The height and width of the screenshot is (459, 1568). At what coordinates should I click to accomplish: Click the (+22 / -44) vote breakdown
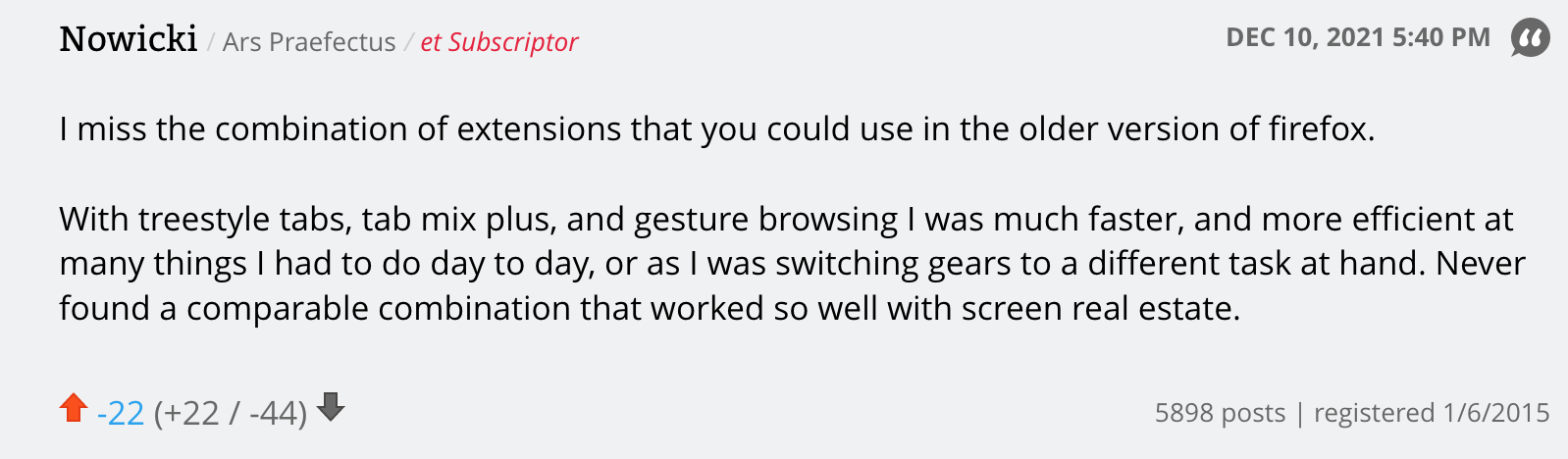coord(231,414)
